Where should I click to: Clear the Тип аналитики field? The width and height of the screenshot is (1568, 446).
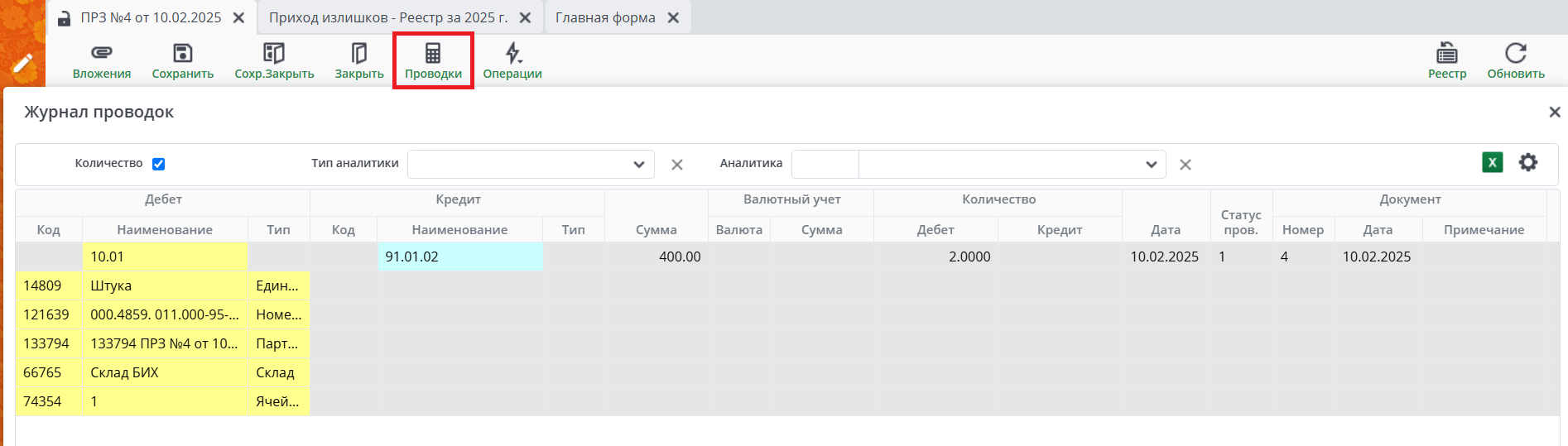[676, 165]
